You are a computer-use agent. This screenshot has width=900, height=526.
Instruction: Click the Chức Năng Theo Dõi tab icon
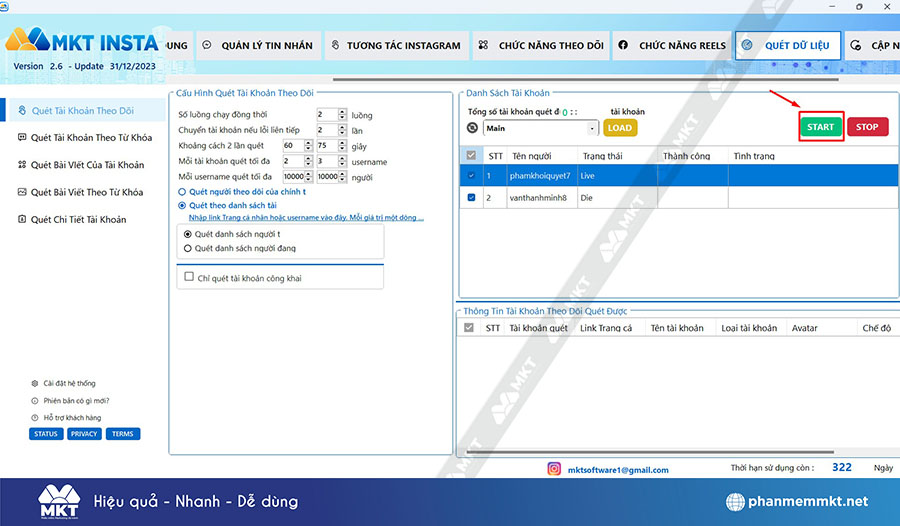483,45
